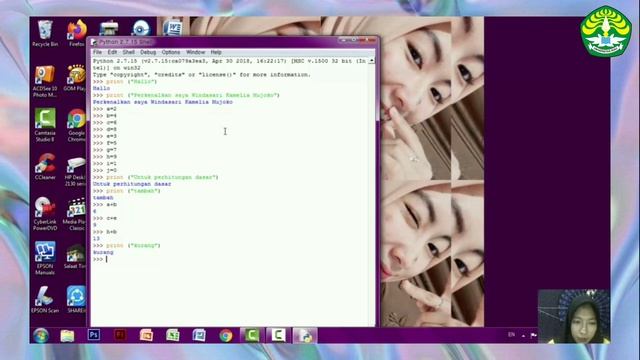Open the Options menu
The image size is (640, 360).
[171, 52]
